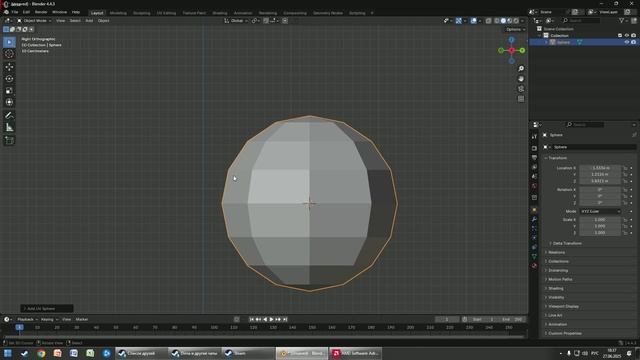Select the Scale tool in toolbar
The width and height of the screenshot is (640, 360).
point(9,91)
